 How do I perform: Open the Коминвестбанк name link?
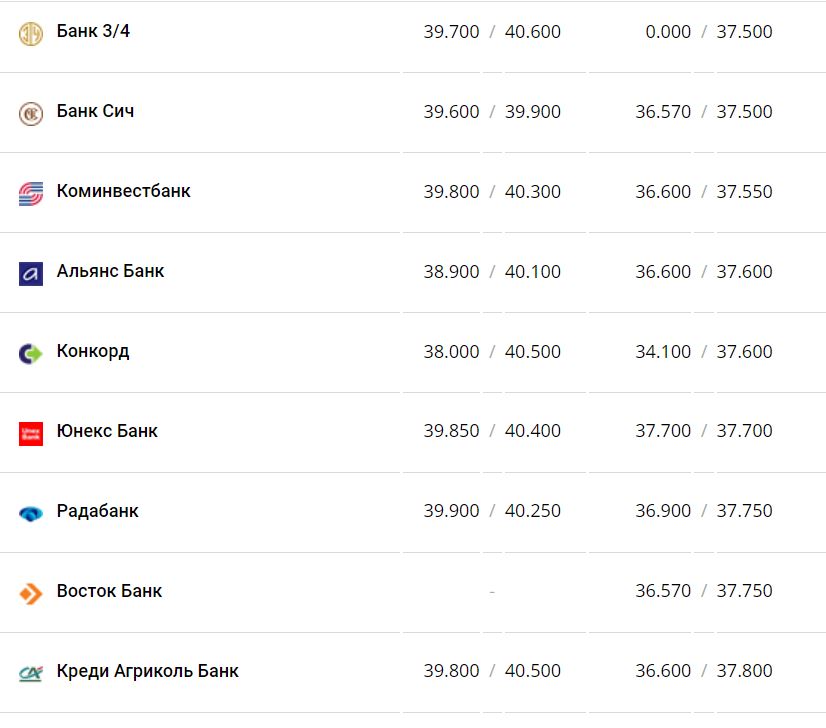[123, 191]
